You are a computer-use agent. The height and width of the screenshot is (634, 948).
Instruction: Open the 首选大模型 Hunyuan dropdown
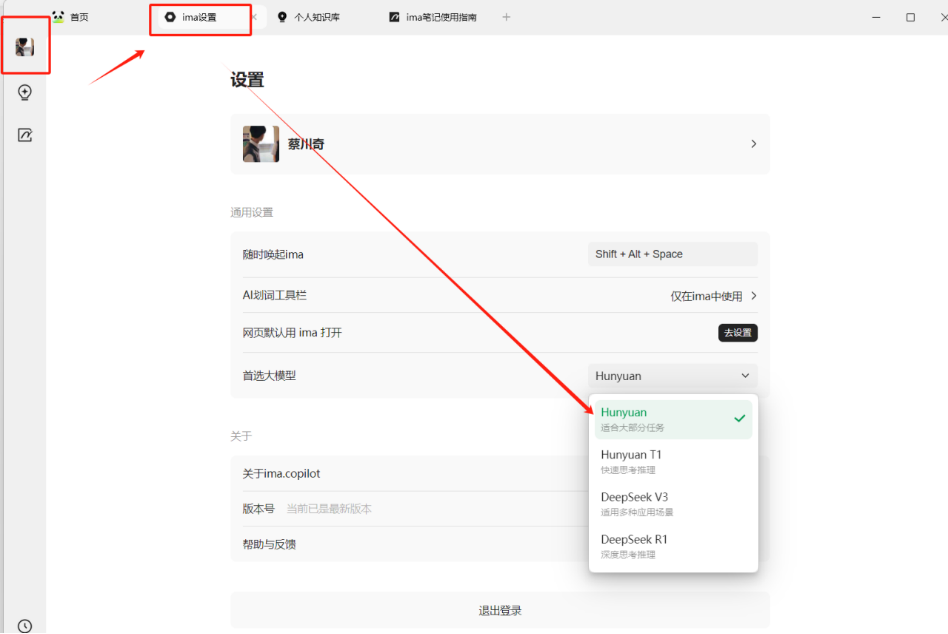(672, 375)
